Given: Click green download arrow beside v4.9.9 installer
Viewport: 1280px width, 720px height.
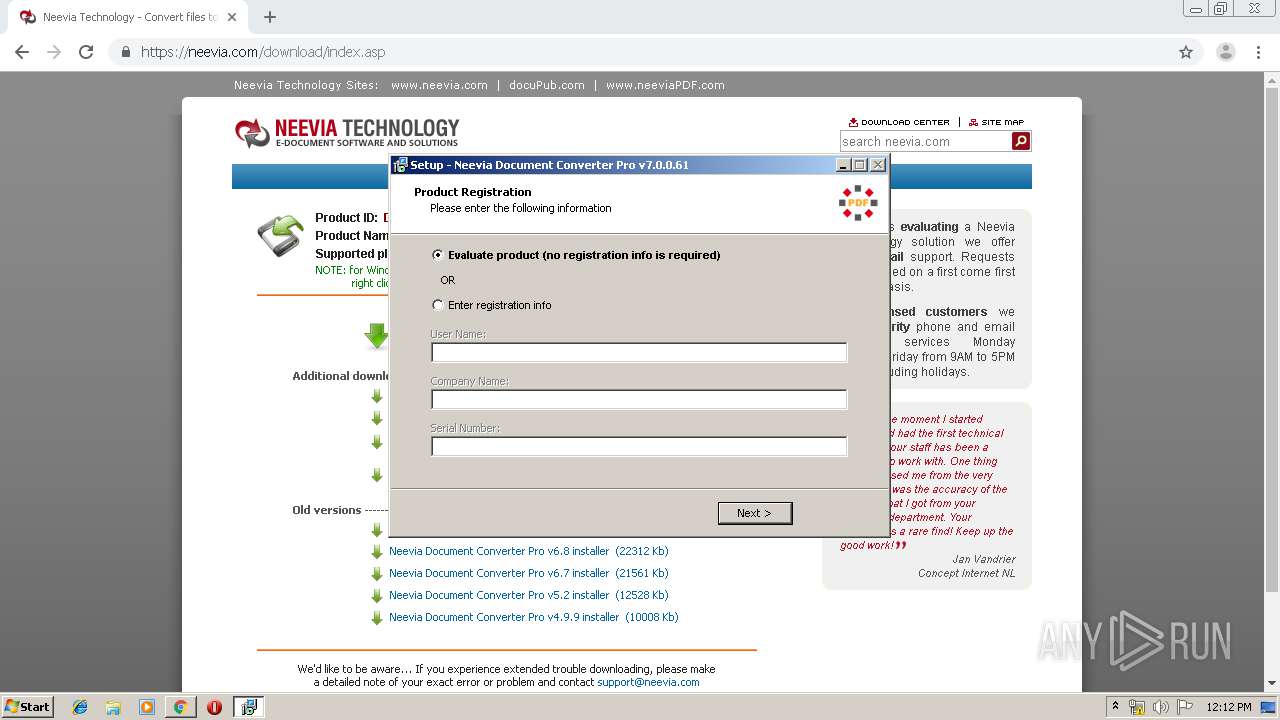Looking at the screenshot, I should (x=377, y=618).
